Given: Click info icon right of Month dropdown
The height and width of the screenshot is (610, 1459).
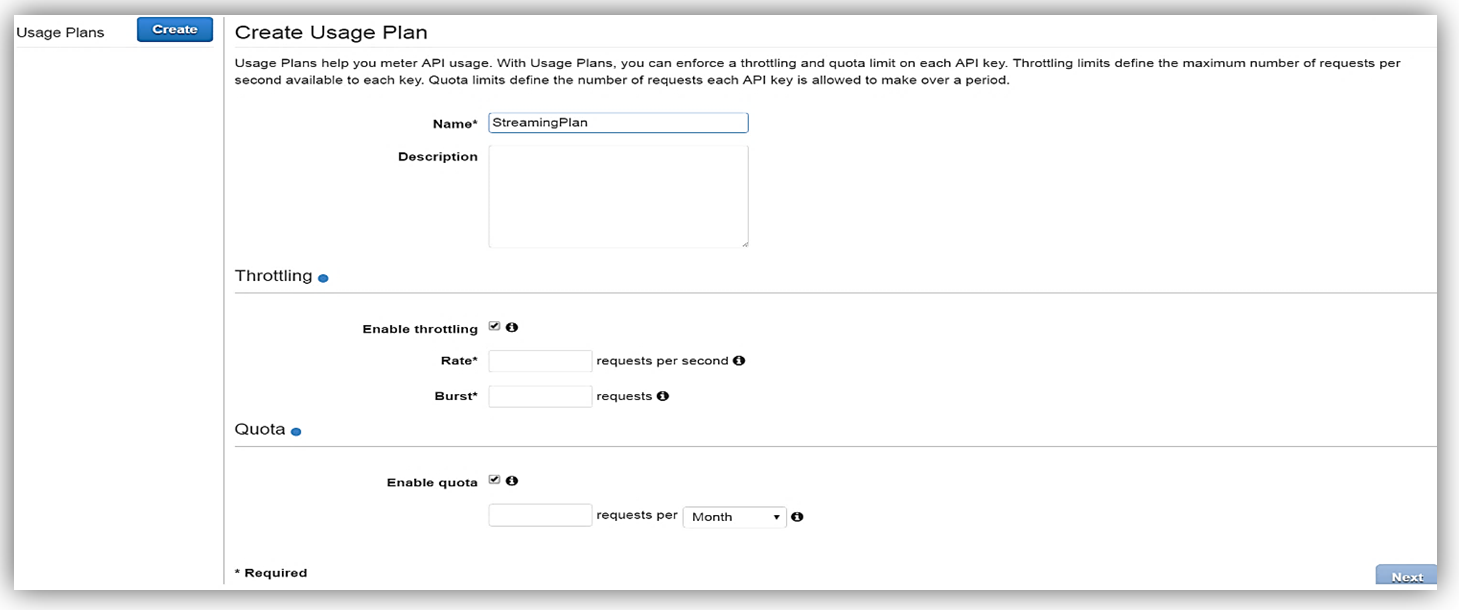Looking at the screenshot, I should tap(797, 517).
